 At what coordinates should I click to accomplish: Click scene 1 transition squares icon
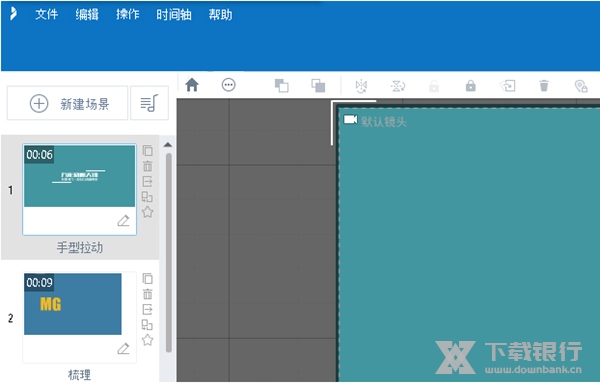pos(147,197)
